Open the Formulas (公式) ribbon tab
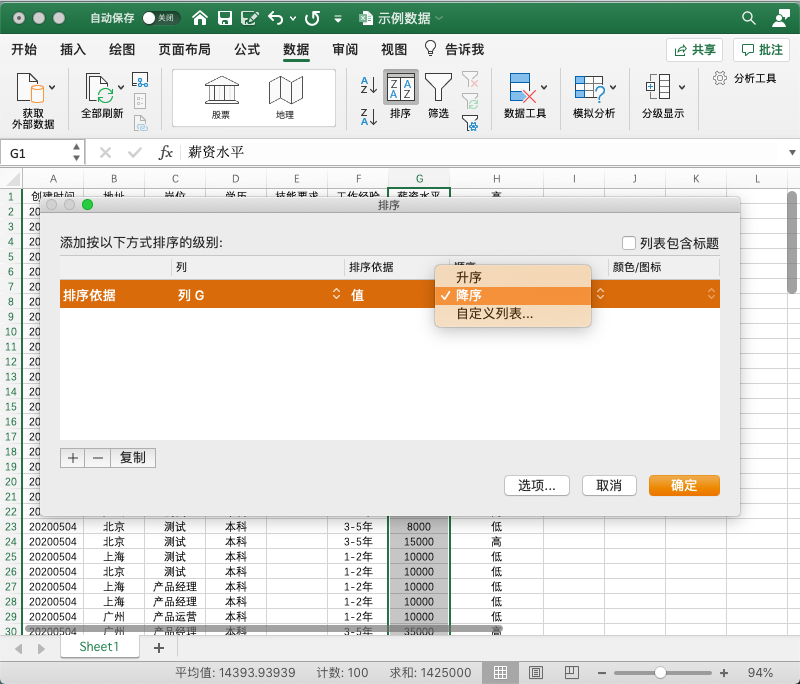 (247, 49)
